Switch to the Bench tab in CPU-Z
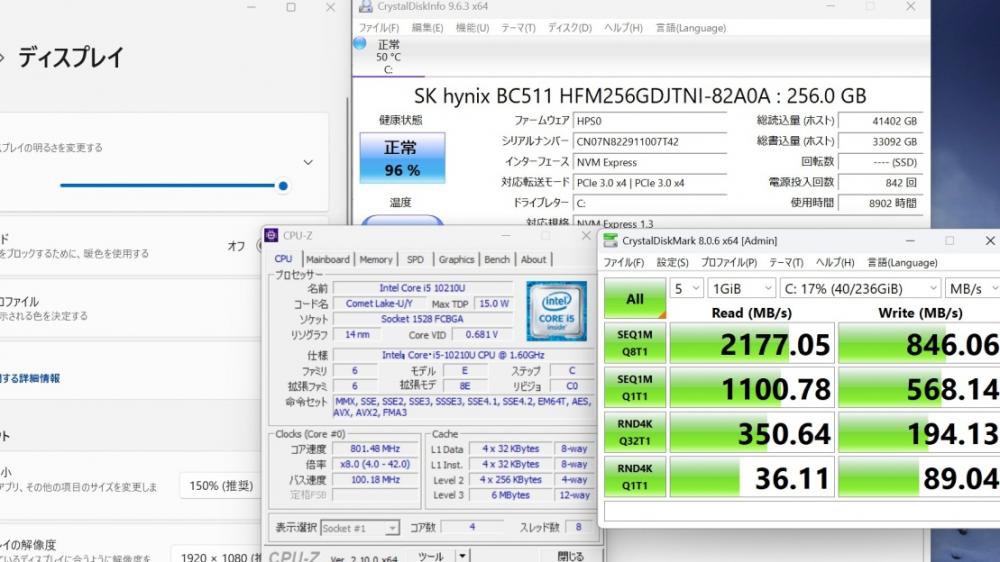Viewport: 1000px width, 562px height. point(497,260)
